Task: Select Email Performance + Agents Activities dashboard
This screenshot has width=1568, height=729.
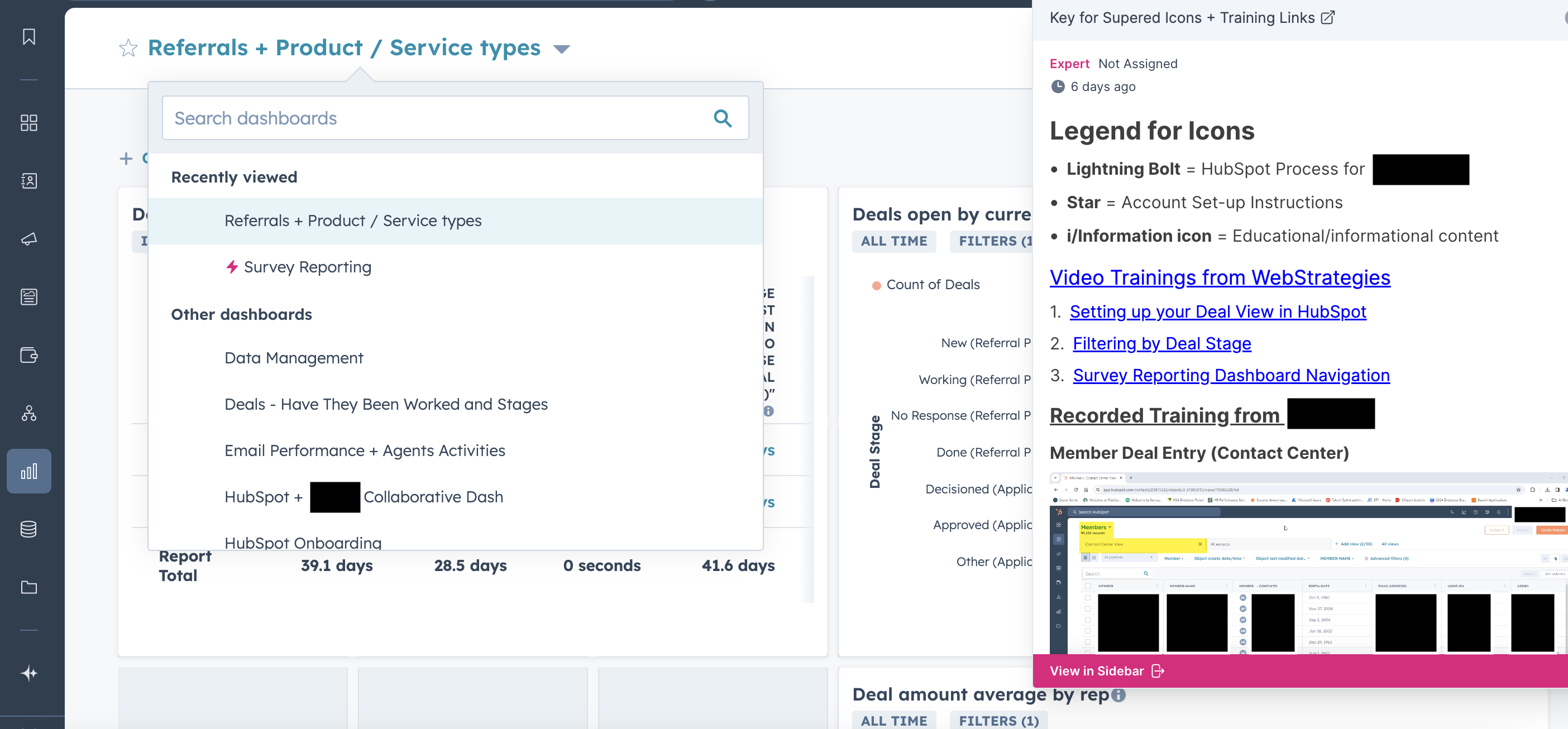Action: (455, 450)
